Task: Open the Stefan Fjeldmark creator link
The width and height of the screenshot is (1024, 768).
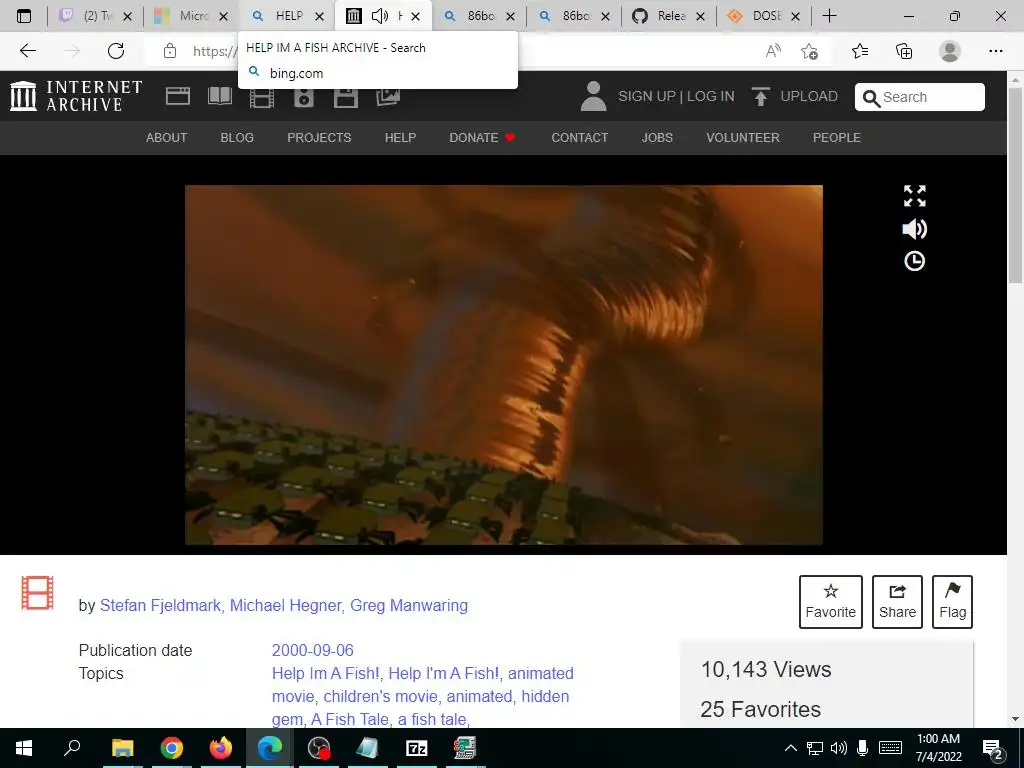Action: point(160,605)
